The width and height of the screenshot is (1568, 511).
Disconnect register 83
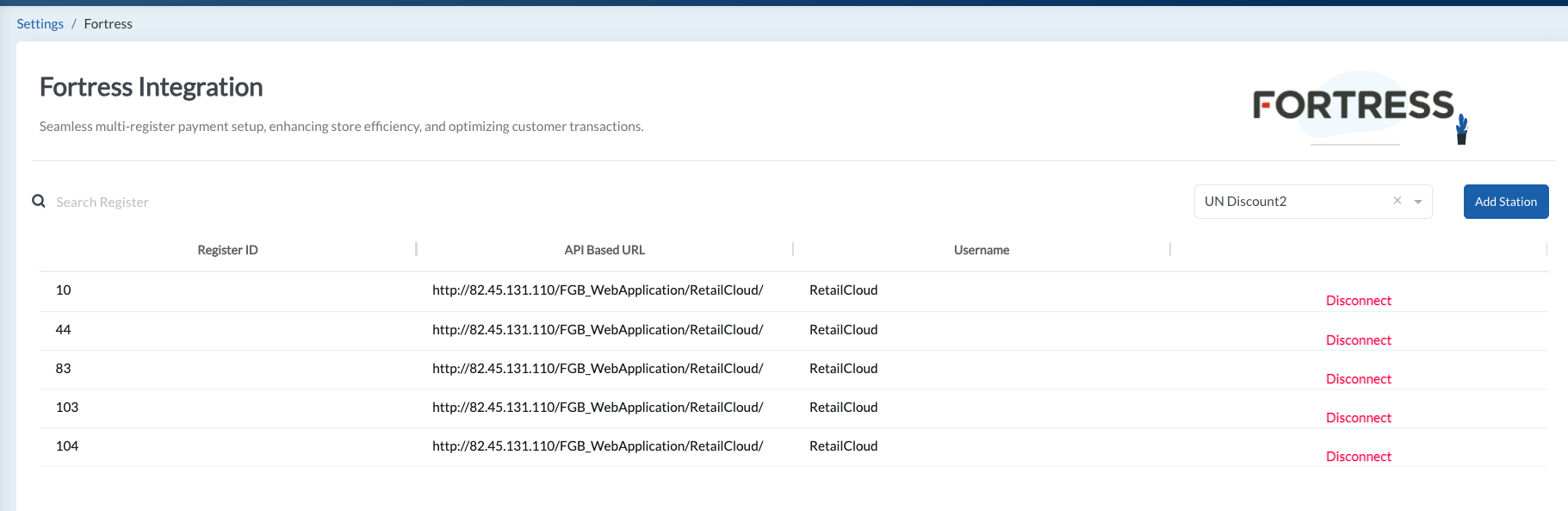point(1359,379)
